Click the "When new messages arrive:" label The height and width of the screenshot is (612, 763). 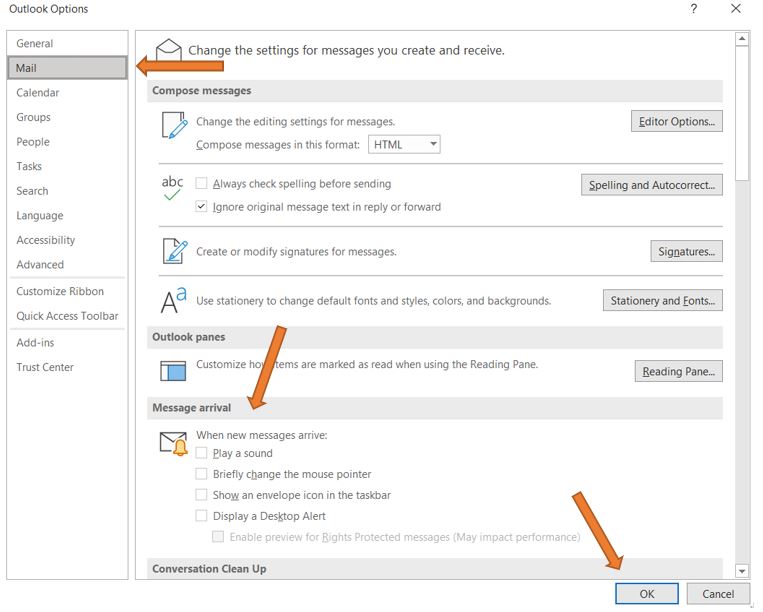coord(261,435)
